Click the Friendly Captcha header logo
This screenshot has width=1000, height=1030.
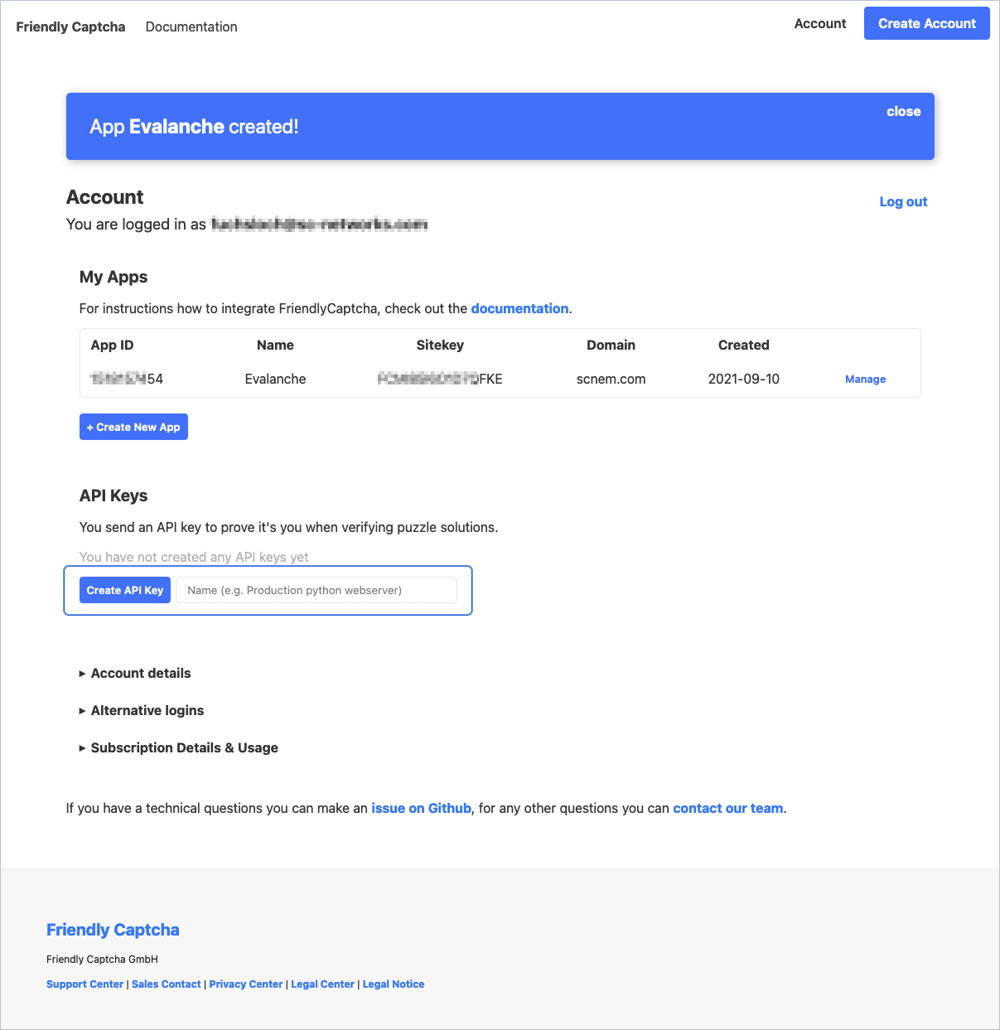coord(71,27)
